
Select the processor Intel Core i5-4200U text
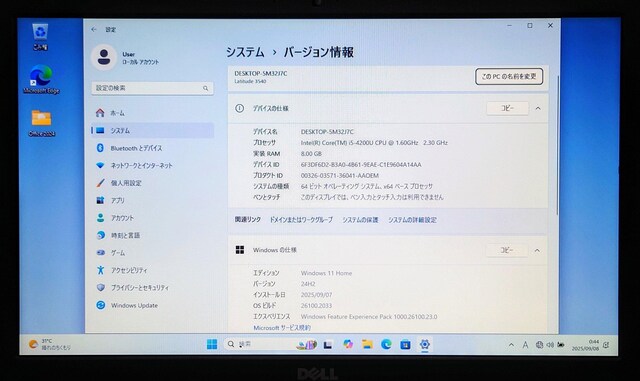[x=374, y=143]
